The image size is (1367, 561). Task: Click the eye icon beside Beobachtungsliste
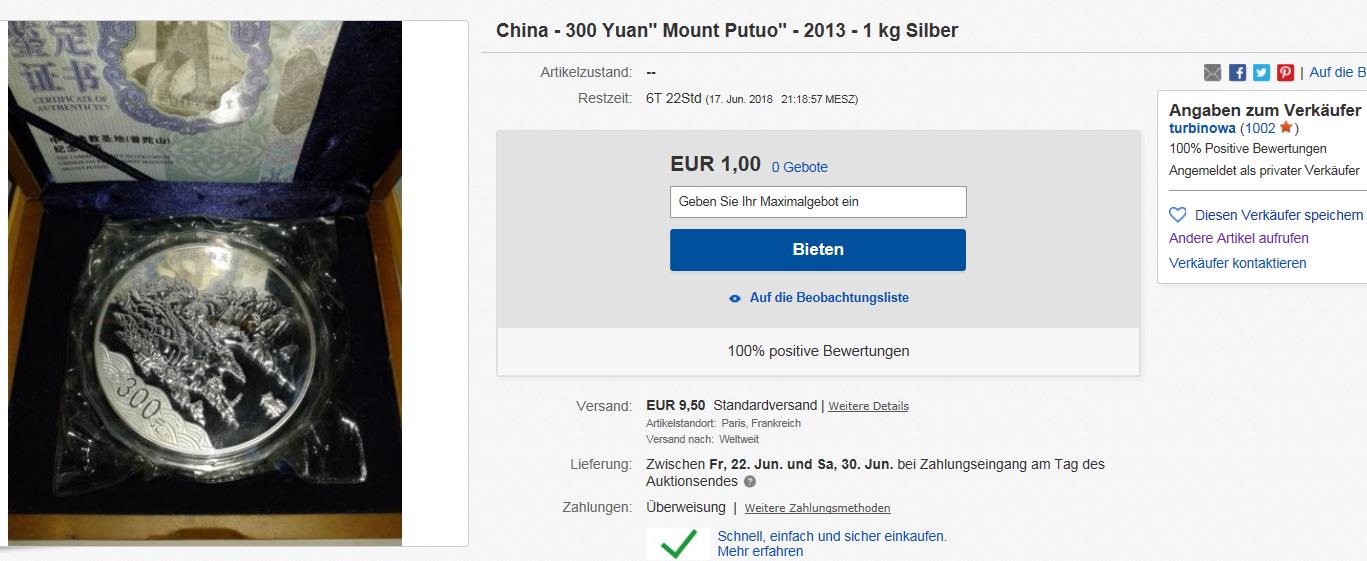(735, 298)
